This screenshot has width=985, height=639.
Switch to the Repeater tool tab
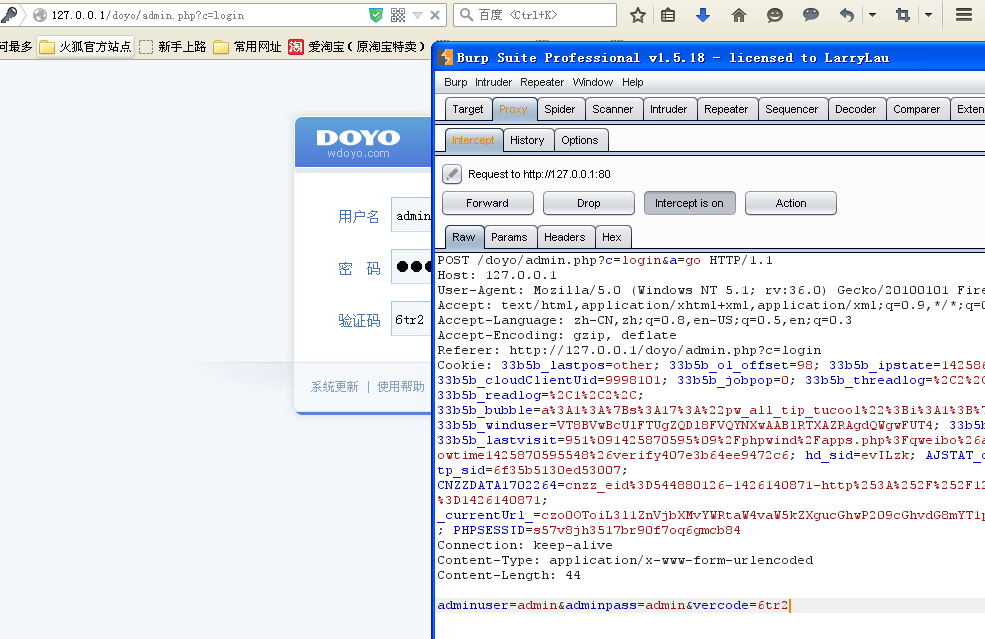pyautogui.click(x=726, y=109)
